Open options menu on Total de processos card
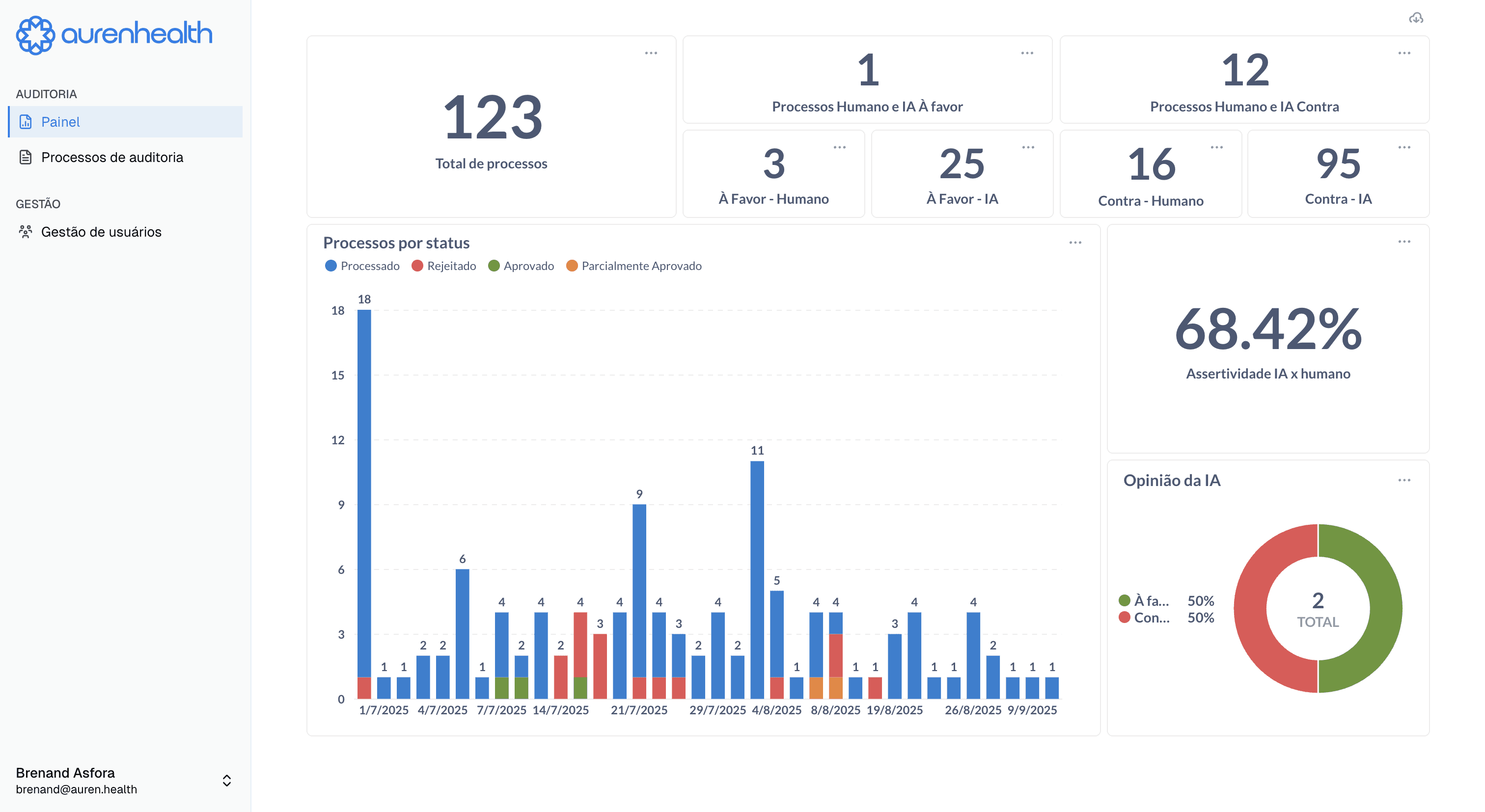 651,53
